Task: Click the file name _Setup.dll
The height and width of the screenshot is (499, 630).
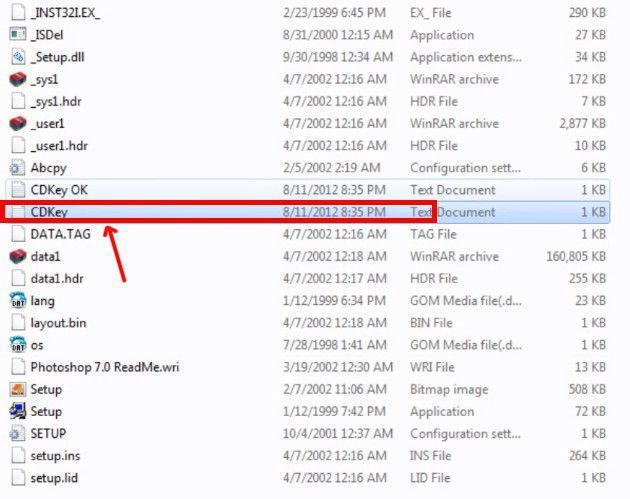Action: pos(57,57)
